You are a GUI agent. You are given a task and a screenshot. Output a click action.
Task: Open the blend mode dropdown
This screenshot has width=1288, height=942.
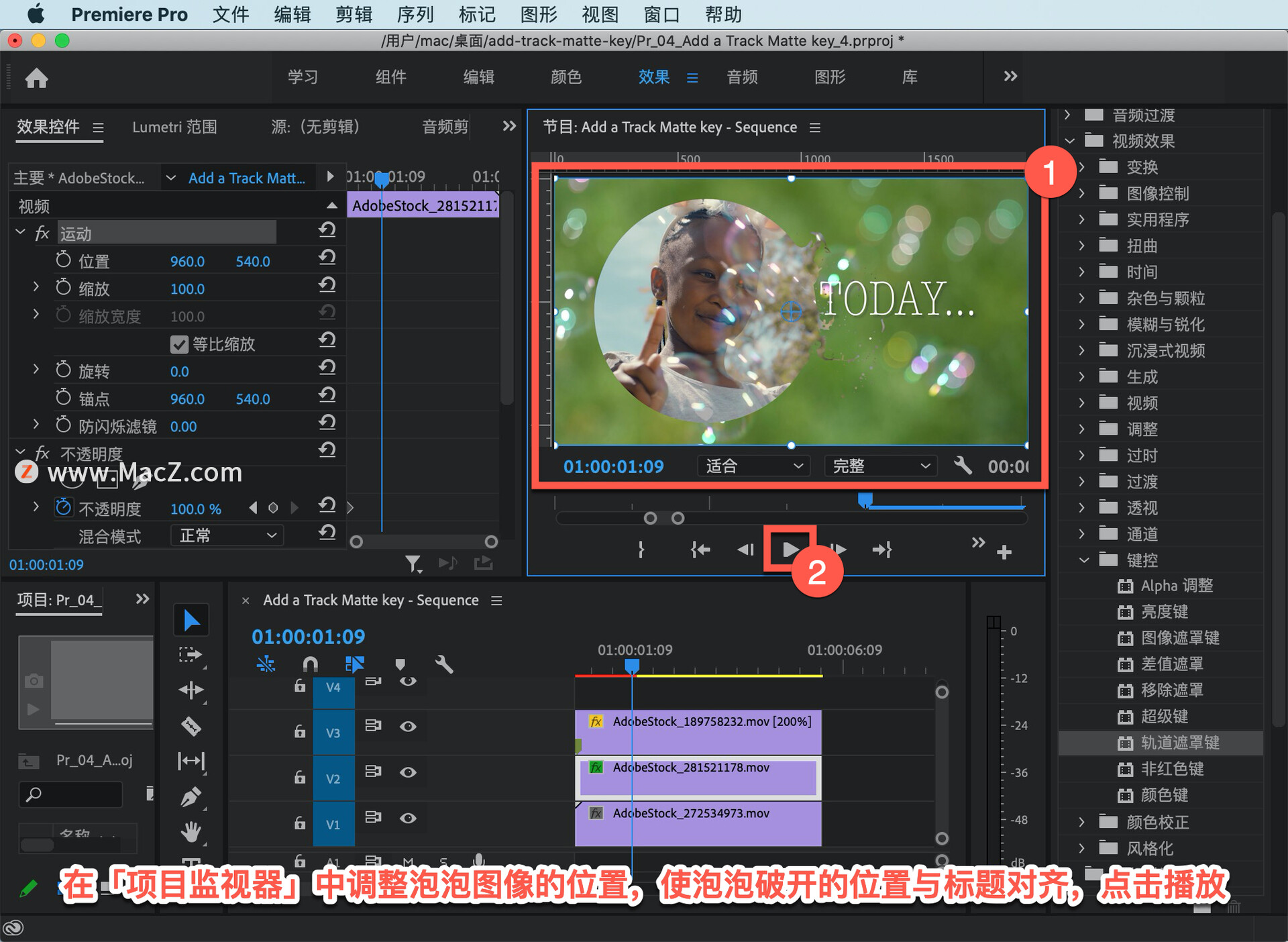[x=227, y=535]
